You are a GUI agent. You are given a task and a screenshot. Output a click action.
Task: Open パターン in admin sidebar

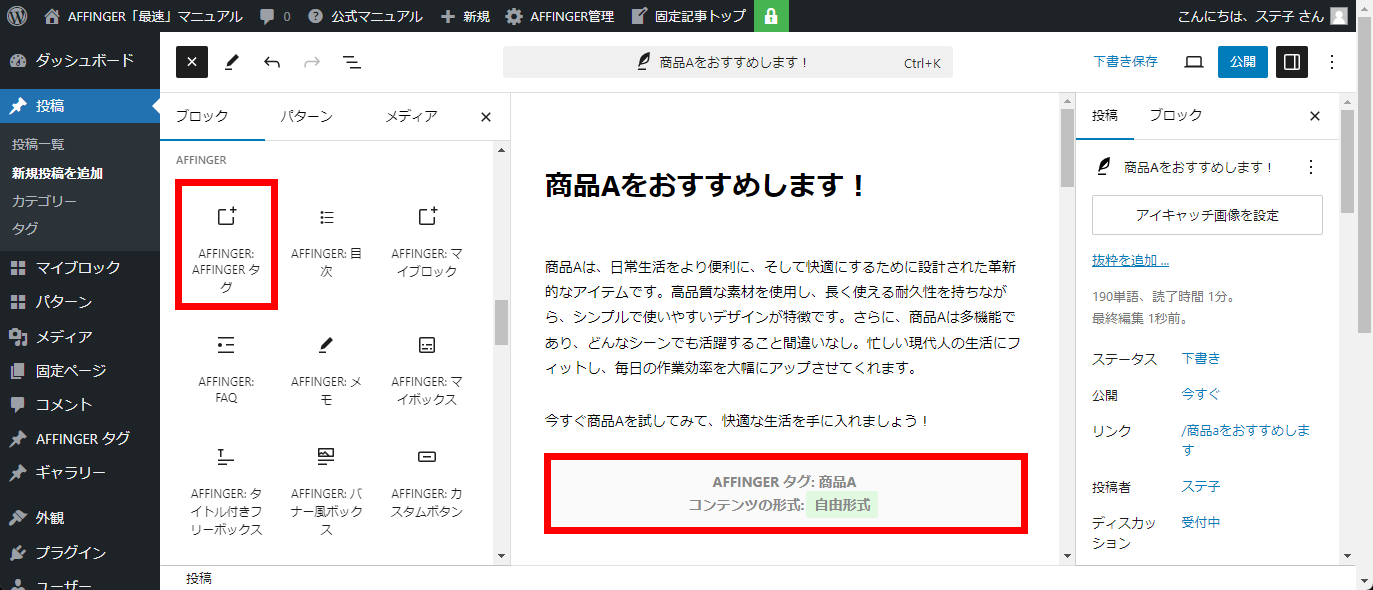(x=80, y=302)
